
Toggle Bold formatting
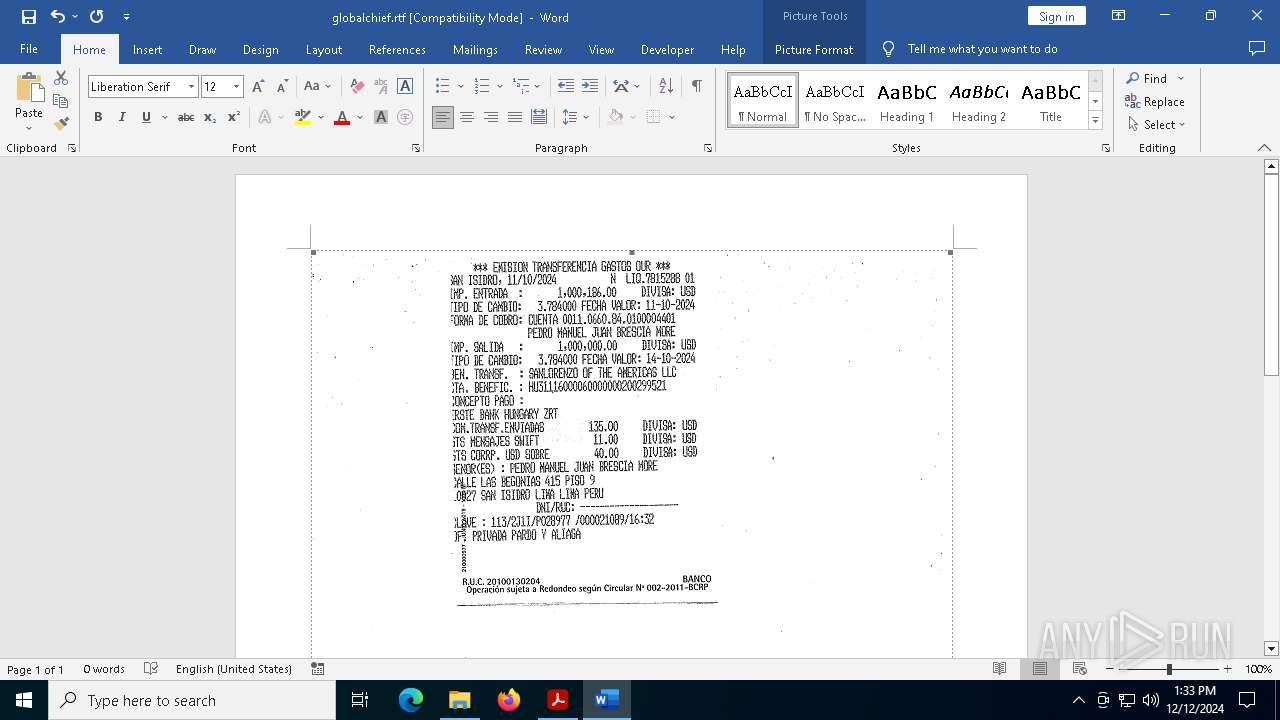point(98,117)
